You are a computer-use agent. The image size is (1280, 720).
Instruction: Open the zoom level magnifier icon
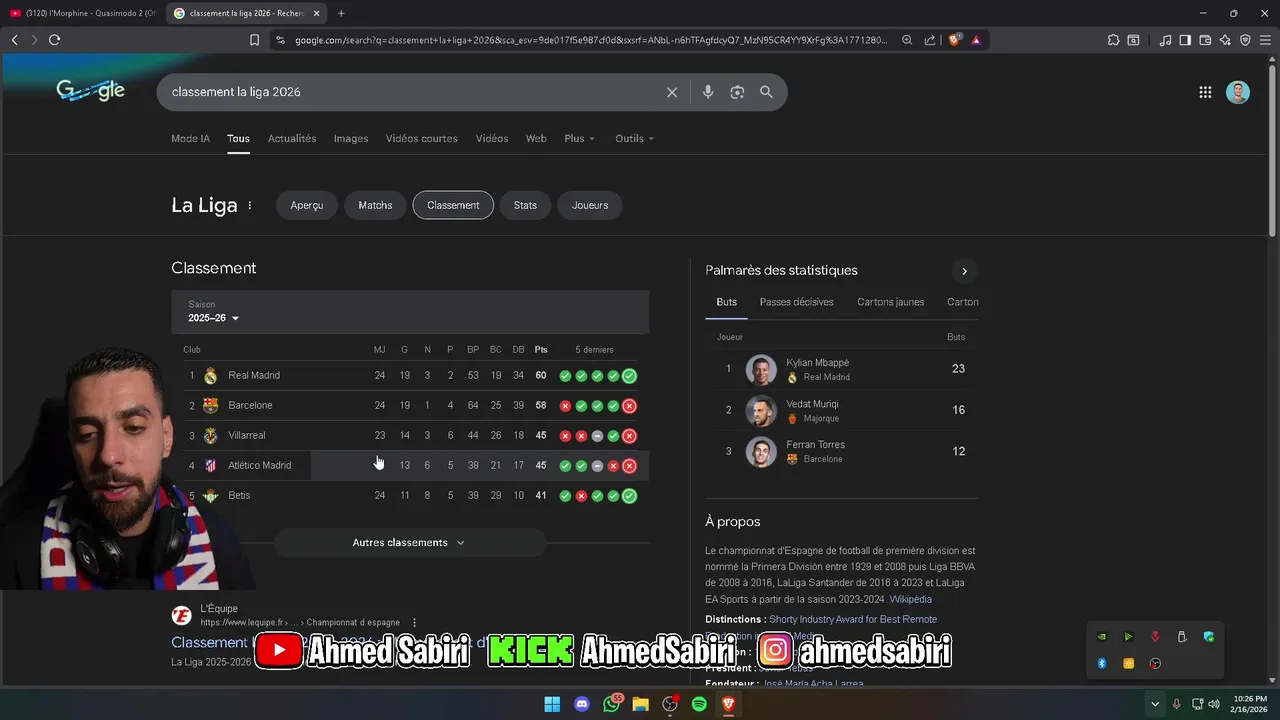pyautogui.click(x=907, y=40)
